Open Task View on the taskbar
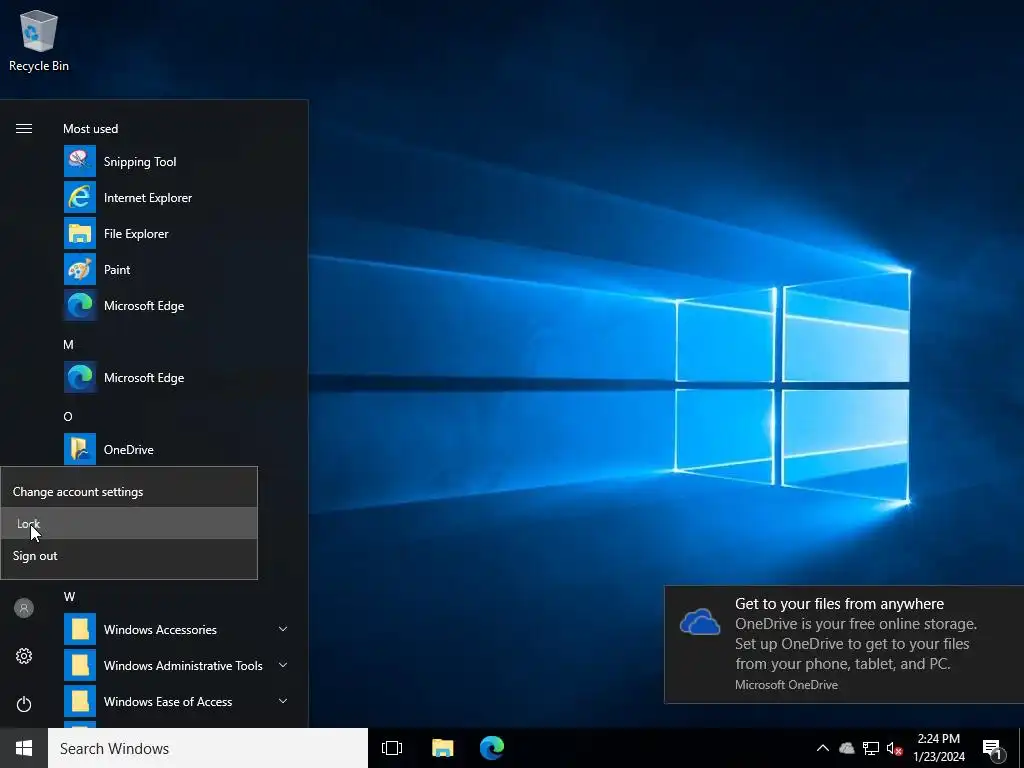 [392, 748]
